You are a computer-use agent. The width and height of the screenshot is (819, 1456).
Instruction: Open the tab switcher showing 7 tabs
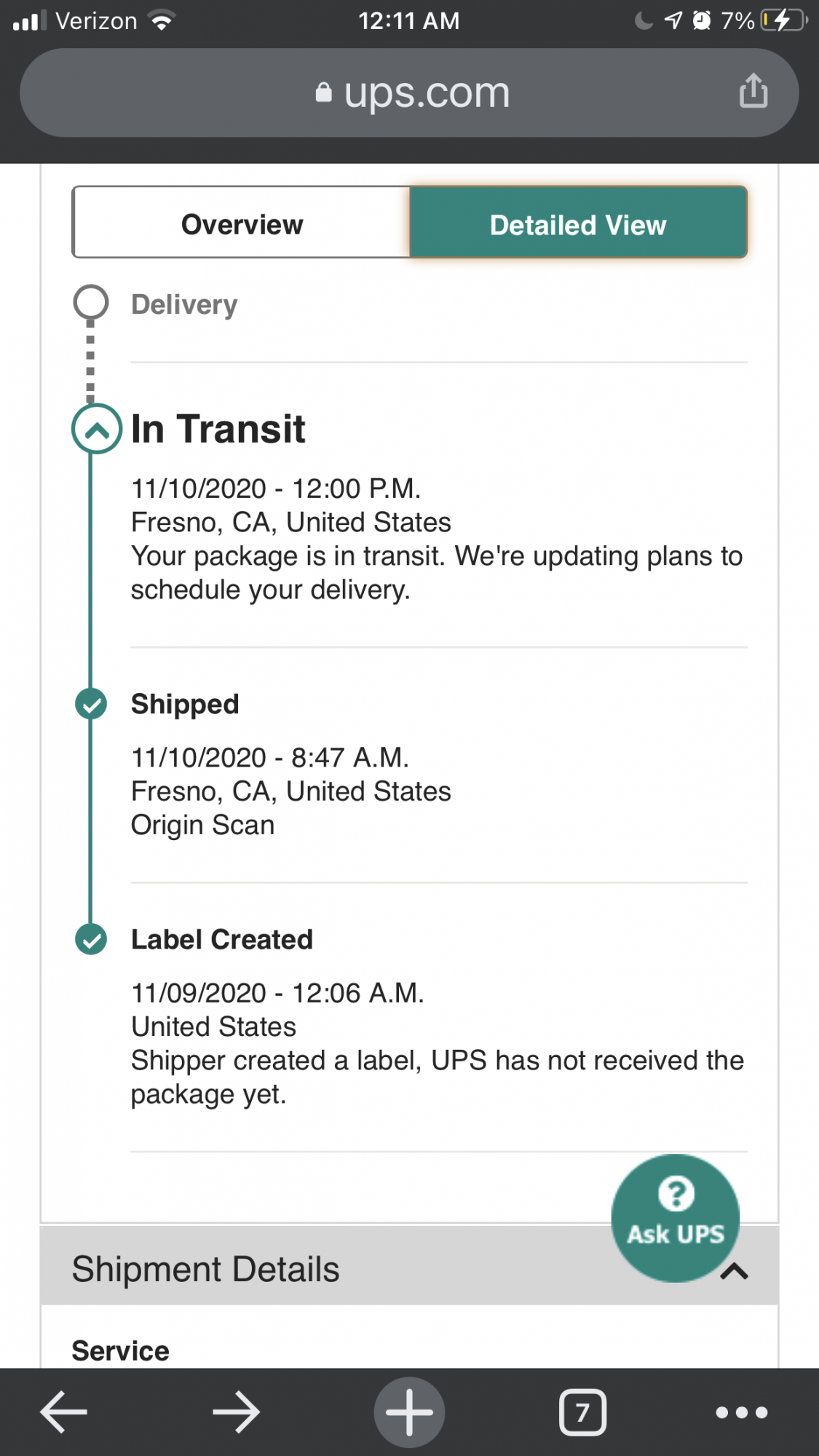tap(582, 1412)
